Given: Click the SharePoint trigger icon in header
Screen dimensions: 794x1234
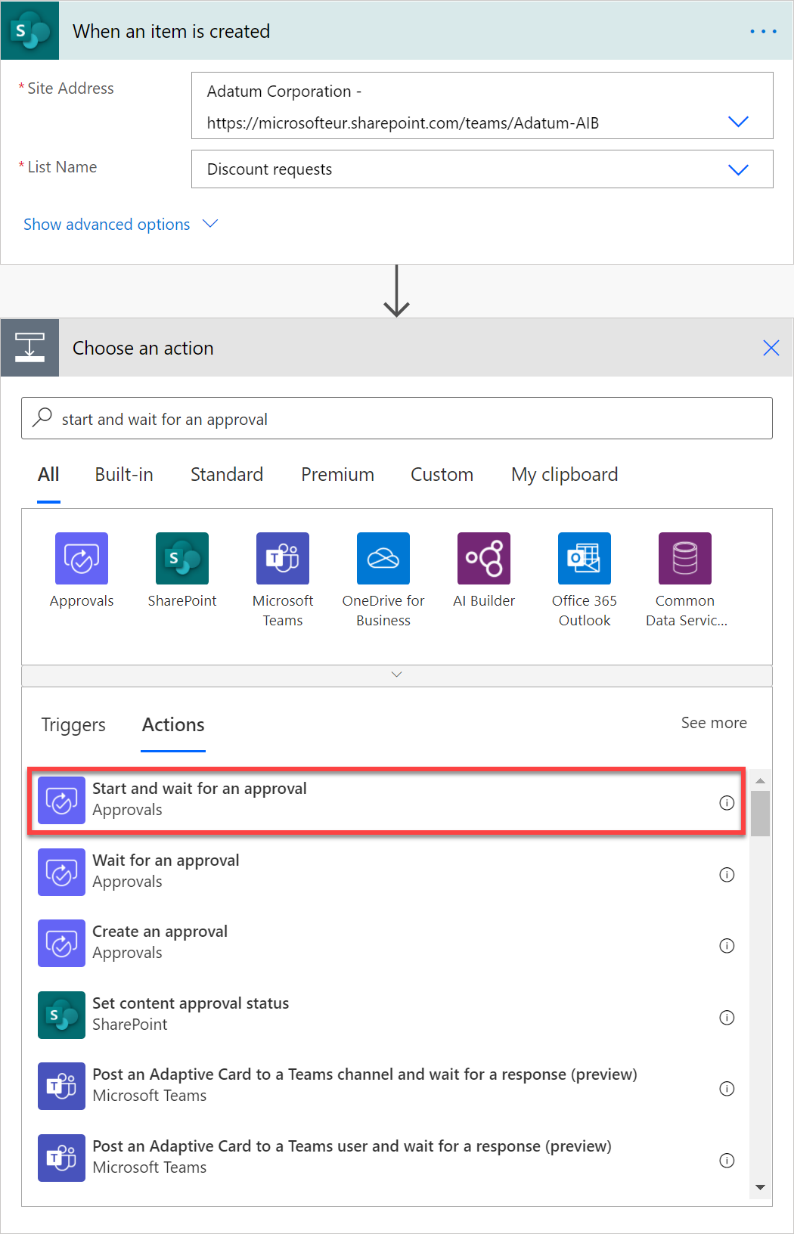Looking at the screenshot, I should click(x=30, y=31).
